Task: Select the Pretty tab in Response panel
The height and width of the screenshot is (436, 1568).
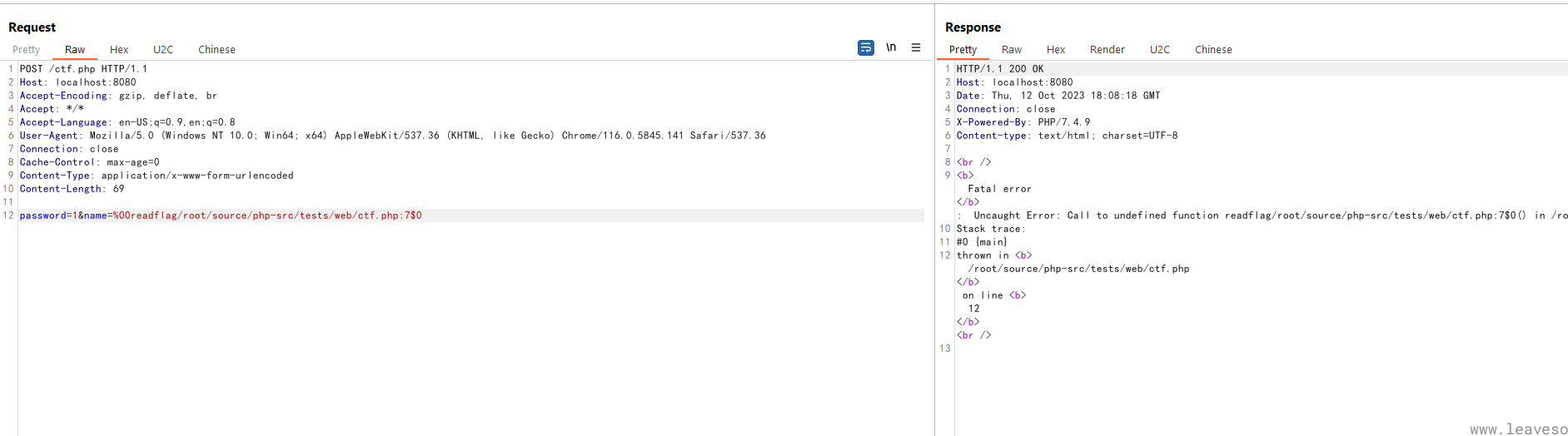Action: click(963, 50)
